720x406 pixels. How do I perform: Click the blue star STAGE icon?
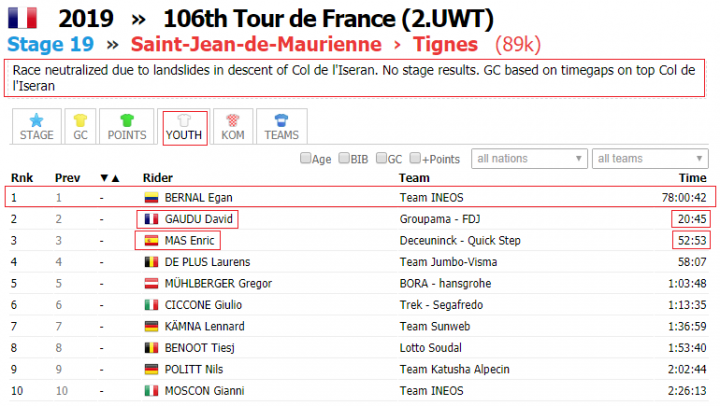36,120
